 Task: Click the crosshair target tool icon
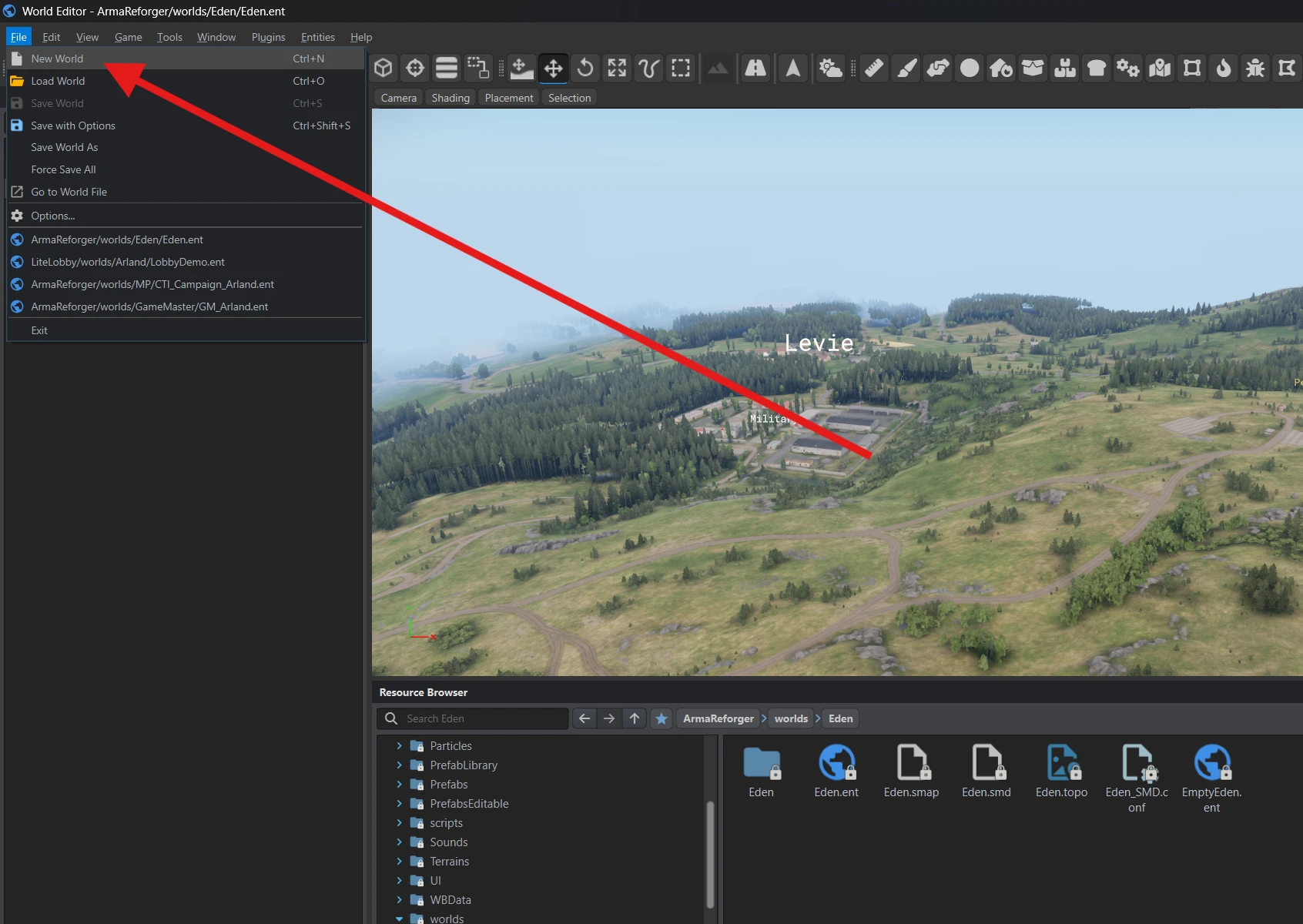pyautogui.click(x=415, y=69)
